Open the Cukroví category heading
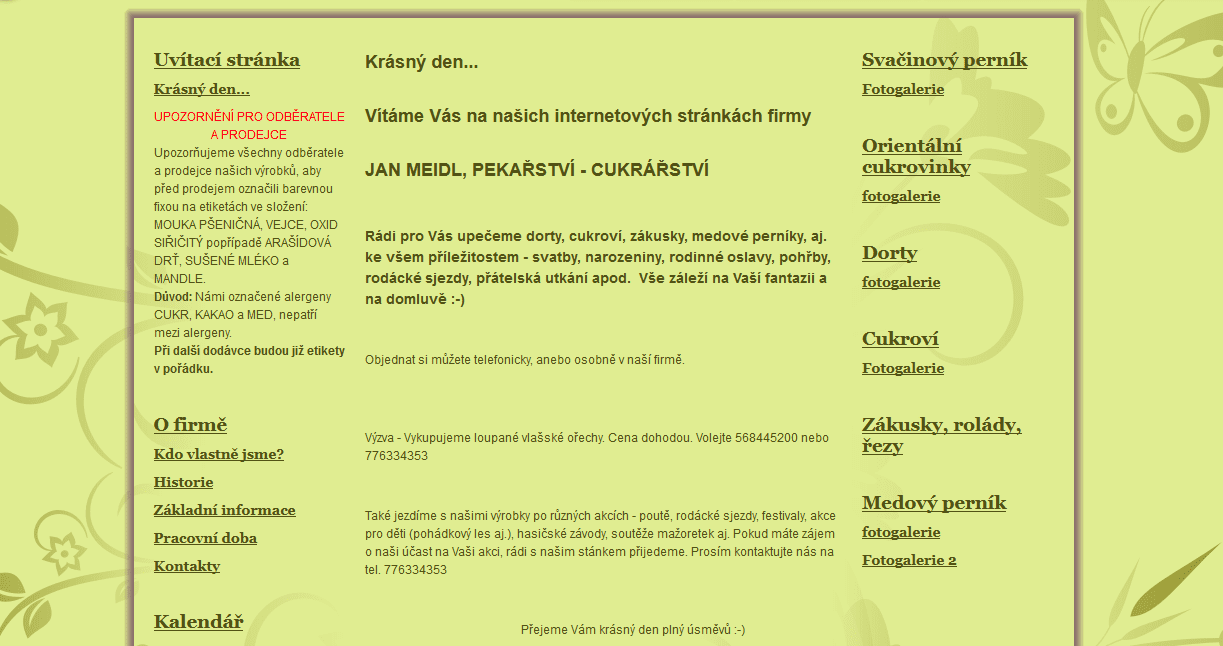 coord(900,339)
